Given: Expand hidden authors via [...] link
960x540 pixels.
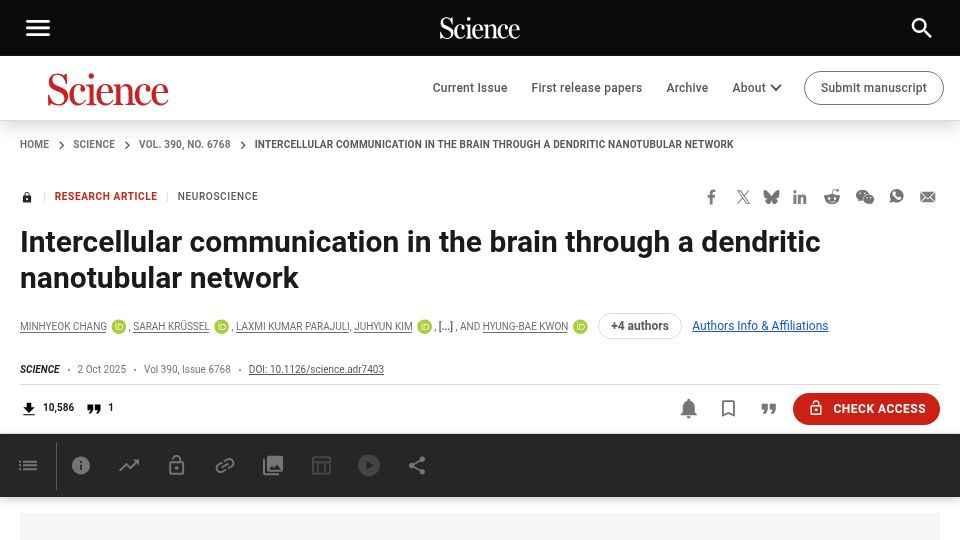Looking at the screenshot, I should pyautogui.click(x=446, y=326).
